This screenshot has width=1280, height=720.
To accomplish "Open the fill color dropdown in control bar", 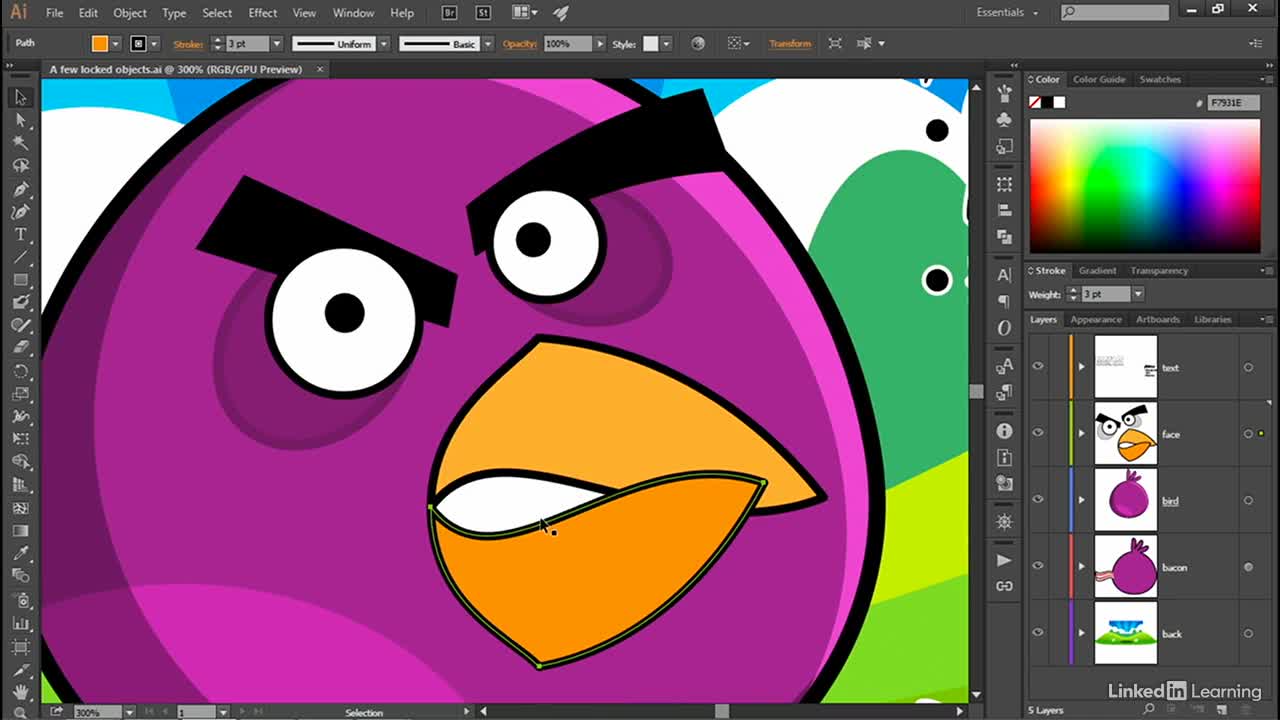I will pos(116,44).
